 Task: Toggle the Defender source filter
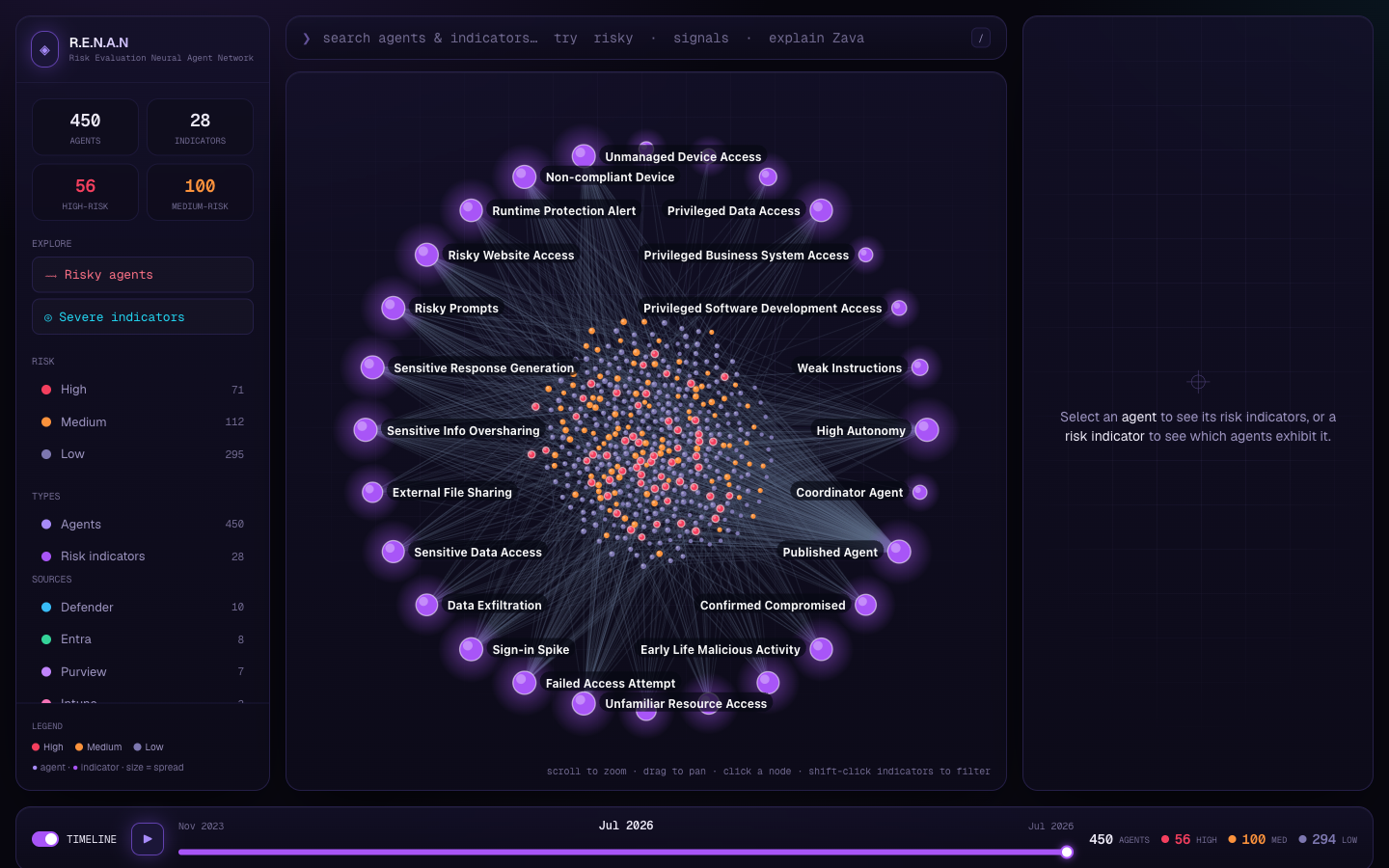[x=143, y=608]
